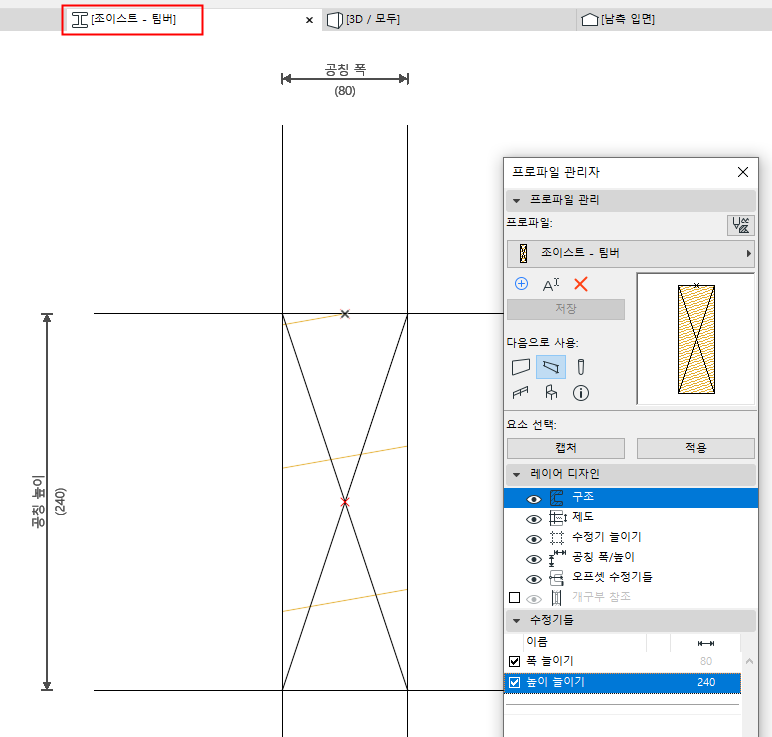Viewport: 772px width, 737px height.
Task: Click the 공칭 폭/높이 layer type icon
Action: [557, 558]
